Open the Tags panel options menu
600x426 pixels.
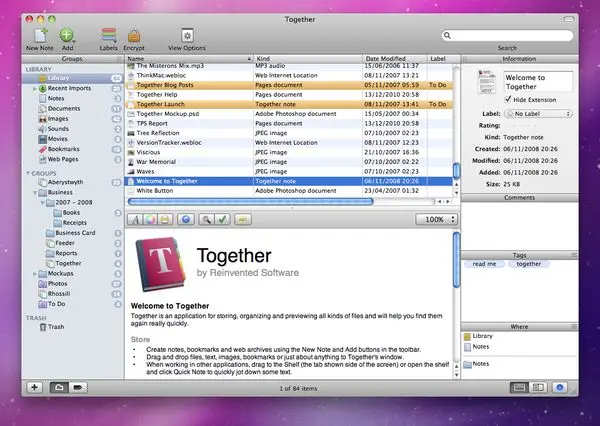[574, 255]
